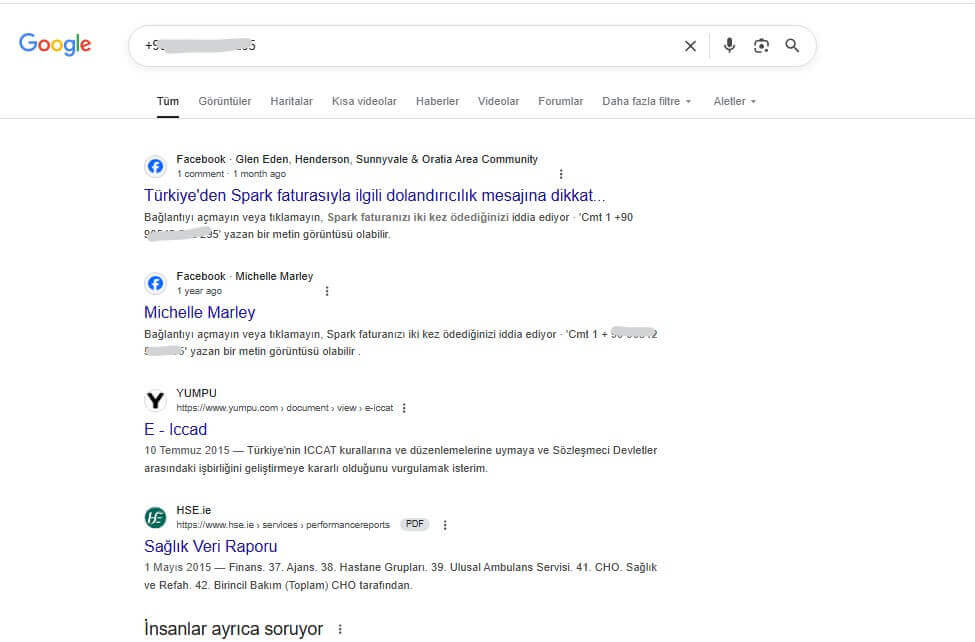The width and height of the screenshot is (975, 642).
Task: Click the HSE.ie site favicon
Action: click(155, 517)
